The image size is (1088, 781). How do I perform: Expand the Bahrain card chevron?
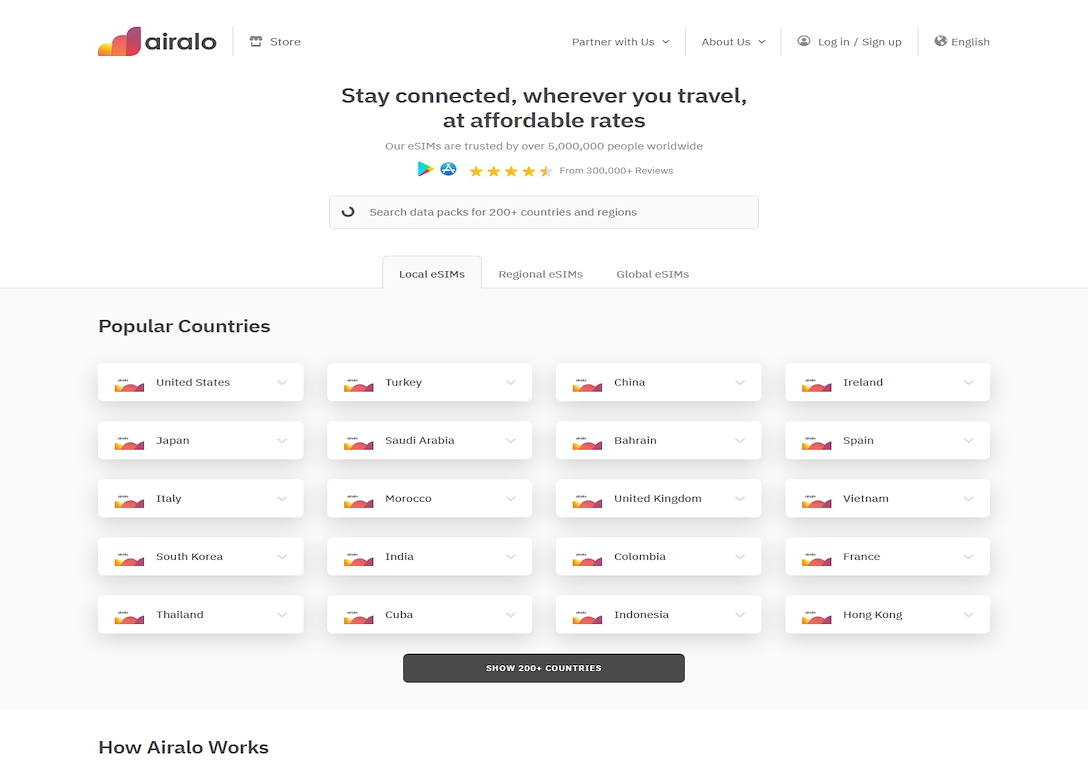(x=740, y=440)
